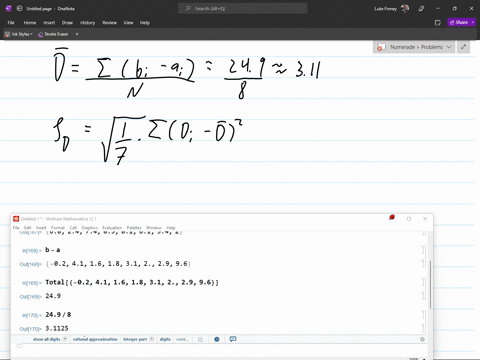Expand the arrow beside 'show all digits'

65,339
